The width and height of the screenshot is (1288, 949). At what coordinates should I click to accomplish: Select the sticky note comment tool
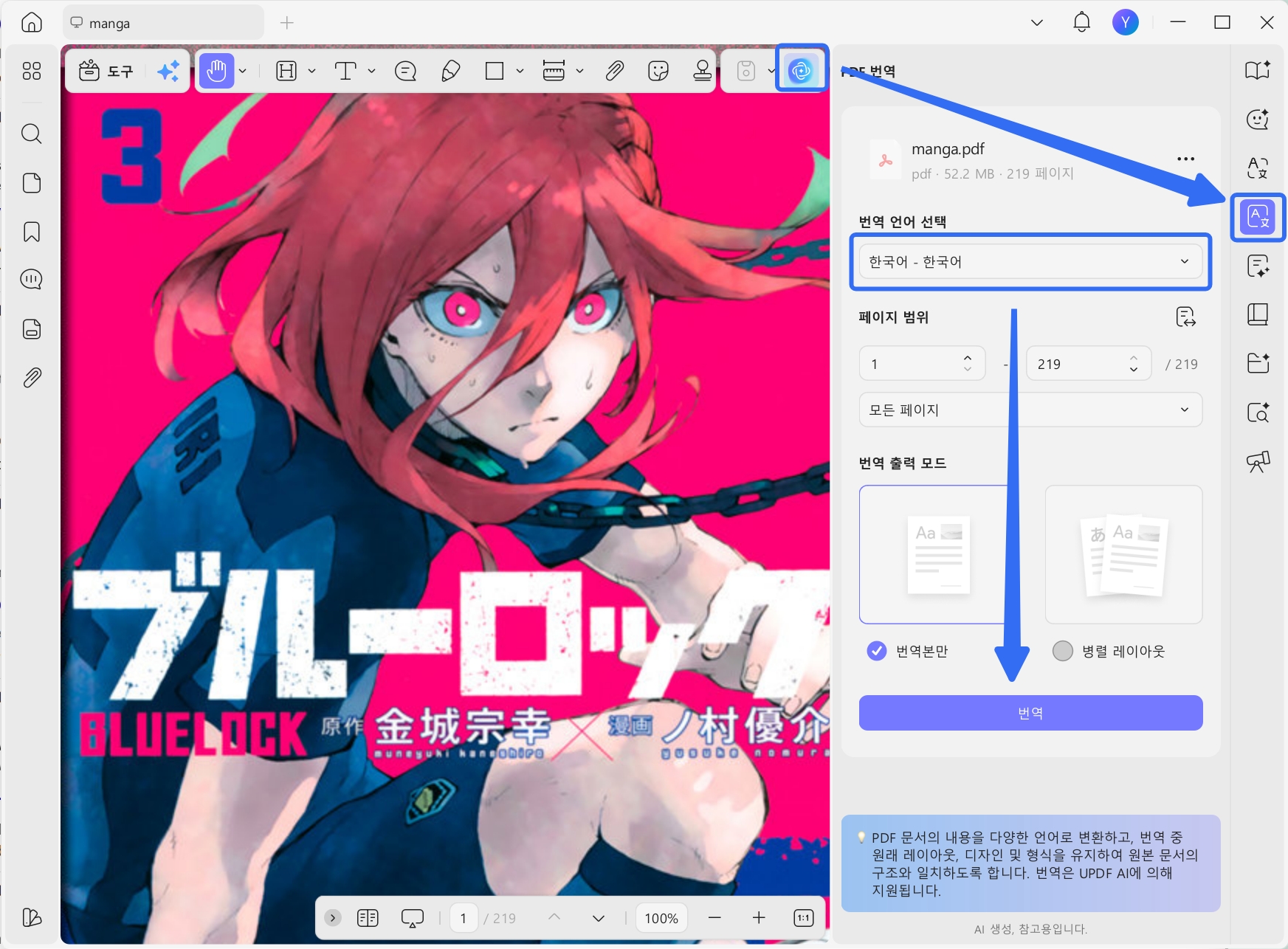[x=406, y=71]
